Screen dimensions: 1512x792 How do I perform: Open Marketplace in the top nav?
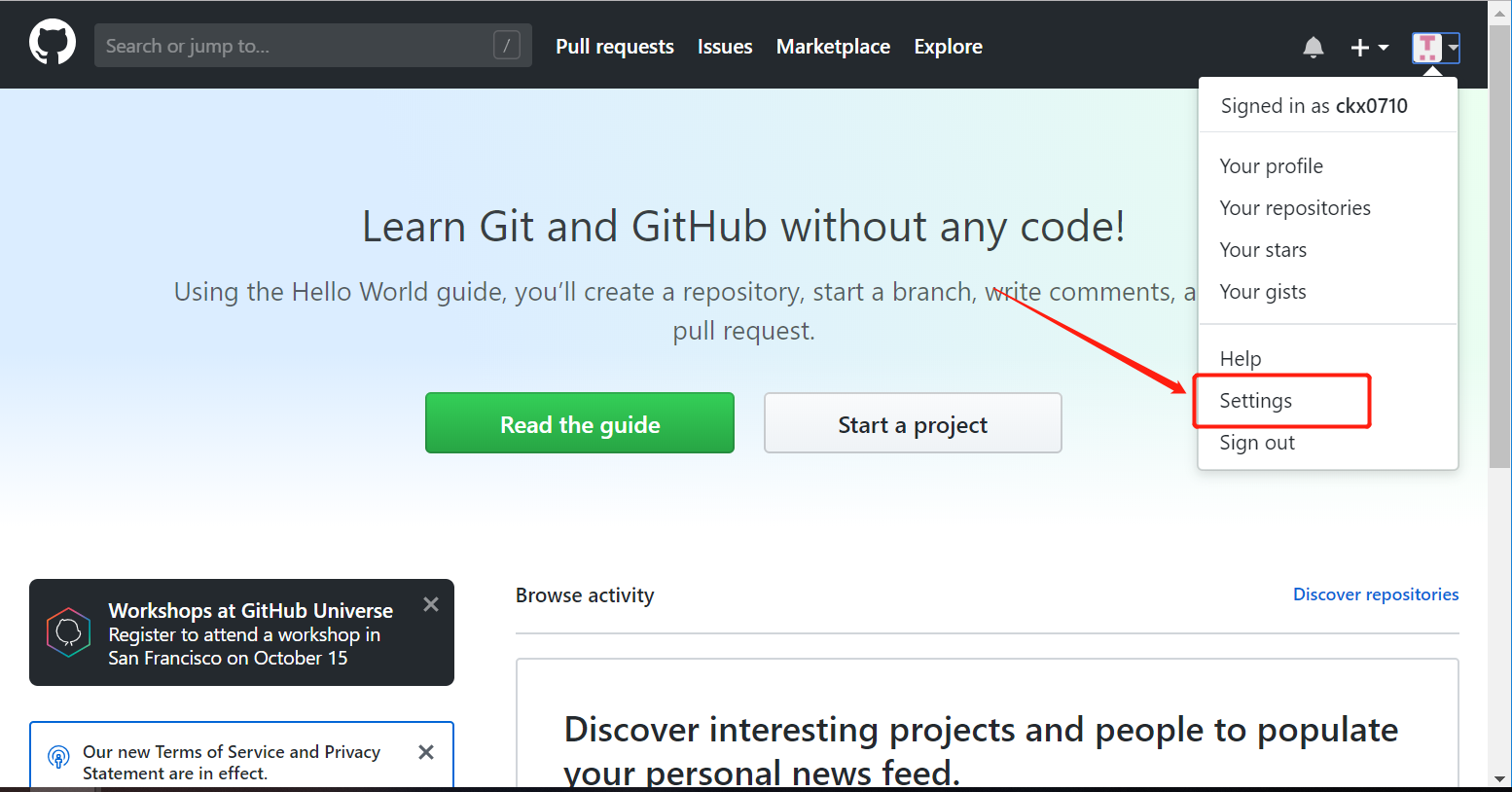(x=833, y=47)
